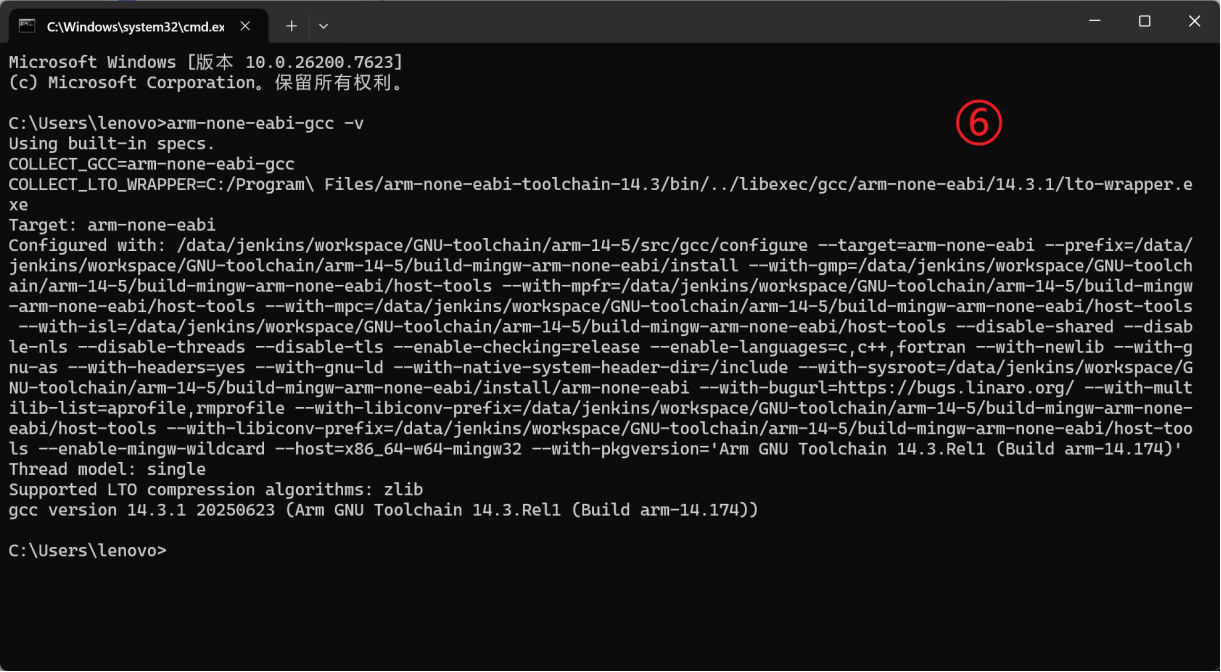Click the X to close the cmd.exe tab
This screenshot has width=1221, height=672.
[245, 27]
